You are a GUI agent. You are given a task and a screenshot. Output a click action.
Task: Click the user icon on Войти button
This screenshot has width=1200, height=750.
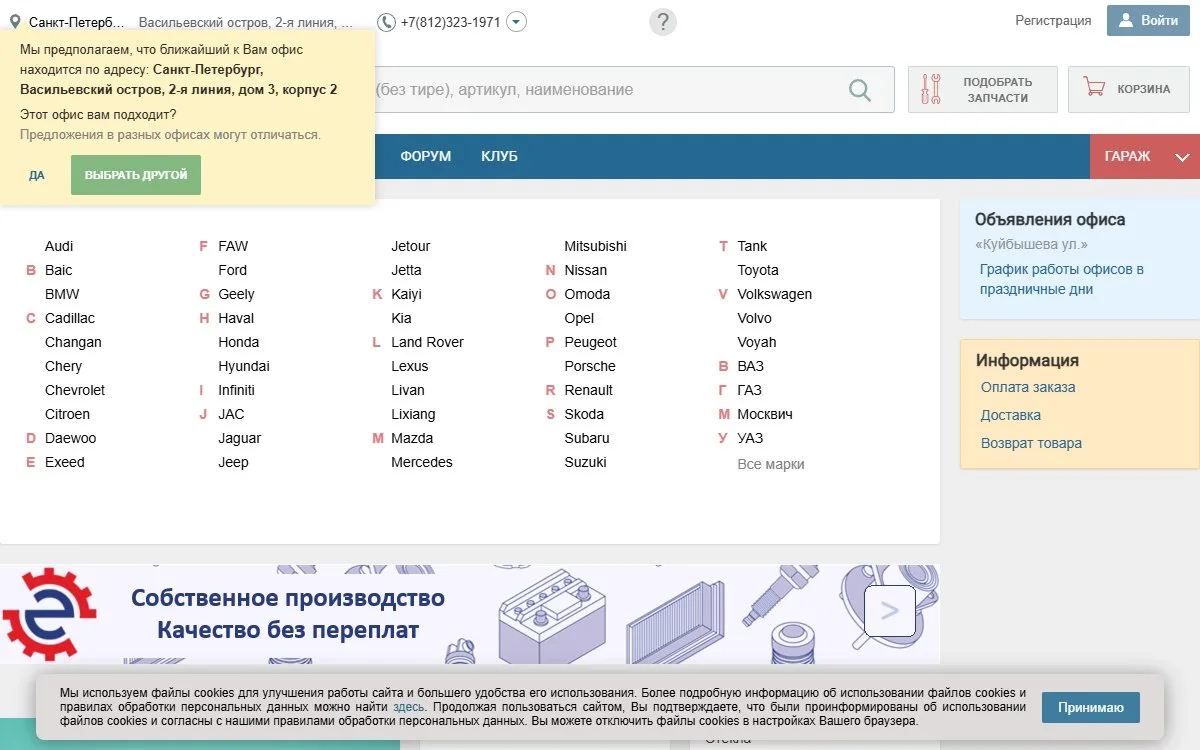(1126, 20)
